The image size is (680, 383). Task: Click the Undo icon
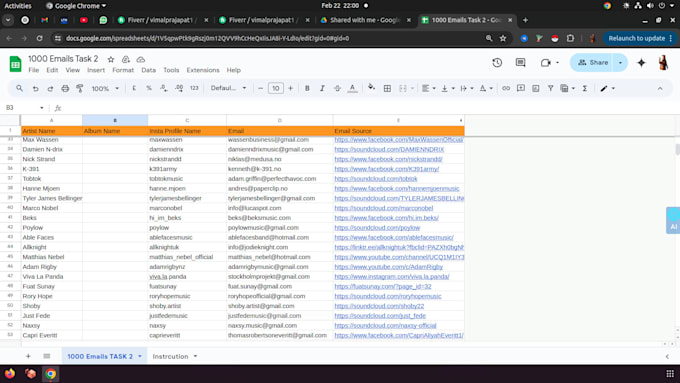tap(36, 88)
